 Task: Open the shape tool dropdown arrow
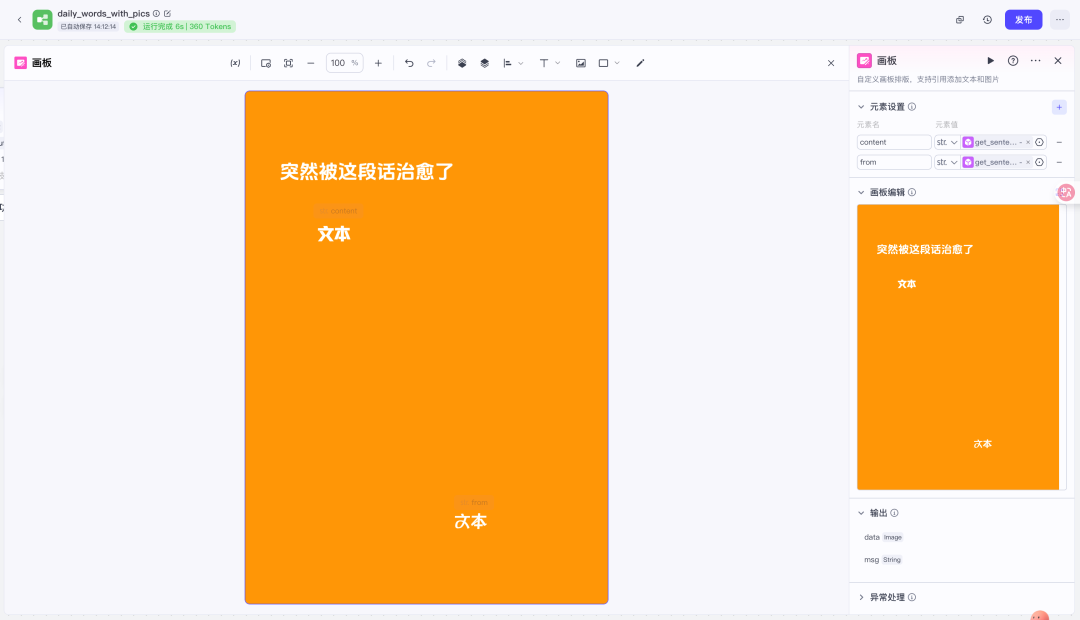616,62
